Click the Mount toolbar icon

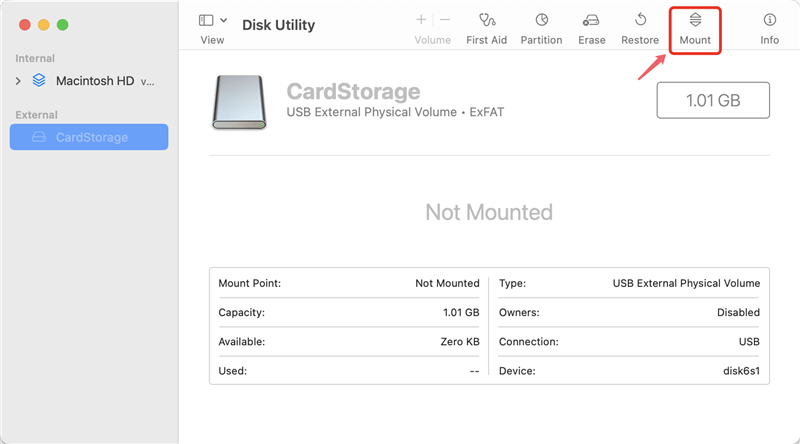pyautogui.click(x=695, y=20)
